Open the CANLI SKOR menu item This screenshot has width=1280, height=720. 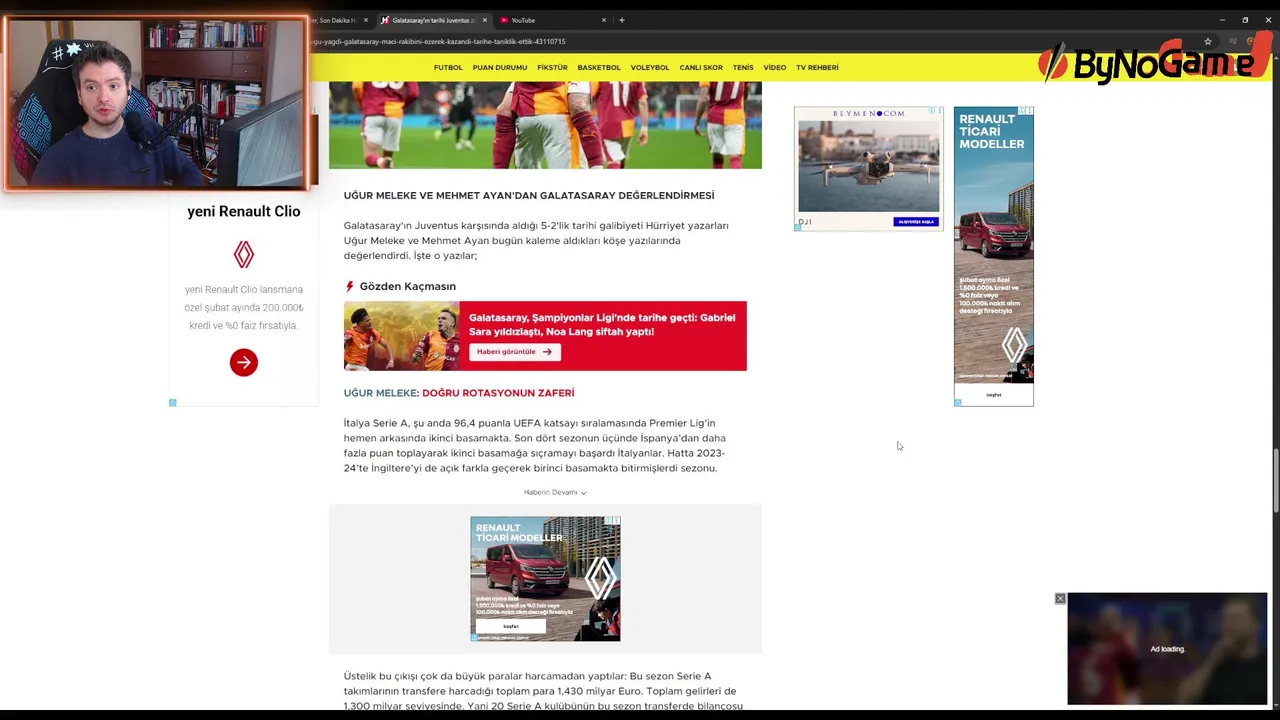click(701, 68)
